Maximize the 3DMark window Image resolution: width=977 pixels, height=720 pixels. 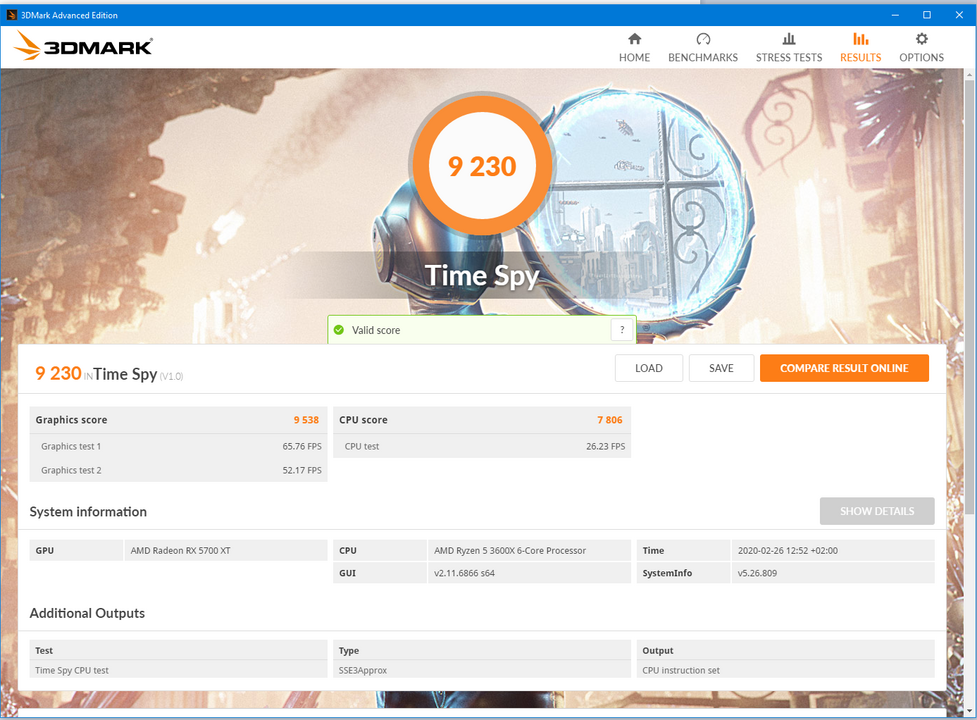[927, 15]
